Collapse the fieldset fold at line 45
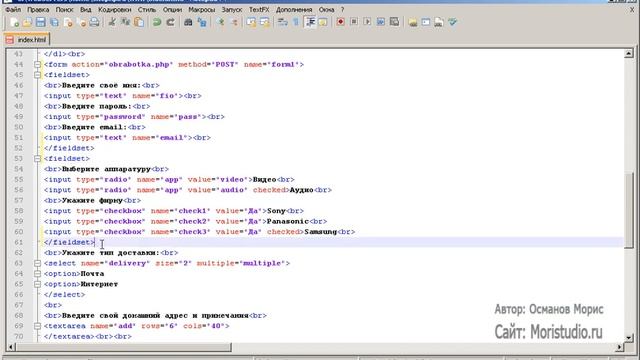This screenshot has height=360, width=640. (x=38, y=75)
